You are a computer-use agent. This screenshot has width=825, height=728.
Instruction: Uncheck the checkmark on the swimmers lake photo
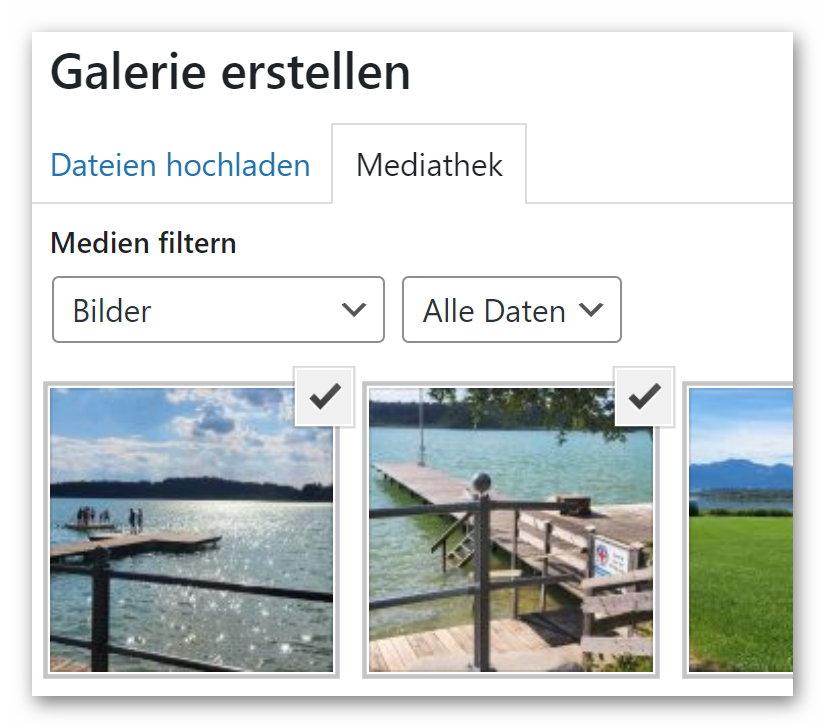(x=324, y=397)
